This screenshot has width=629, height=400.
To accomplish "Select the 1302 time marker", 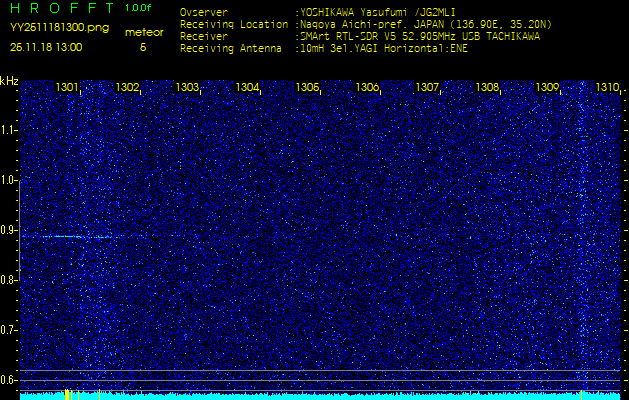I will click(x=127, y=88).
